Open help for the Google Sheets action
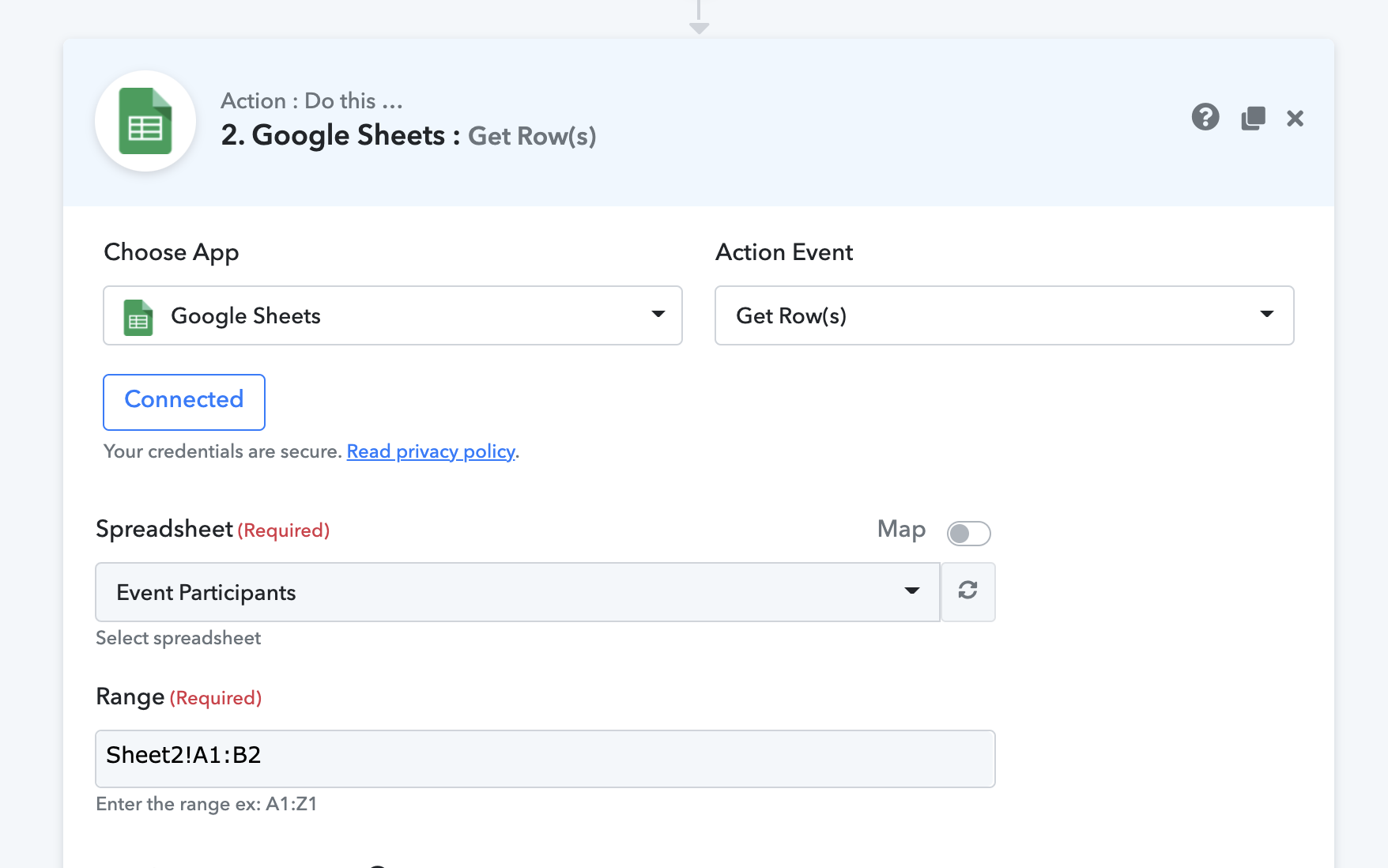This screenshot has height=868, width=1388. click(x=1205, y=118)
